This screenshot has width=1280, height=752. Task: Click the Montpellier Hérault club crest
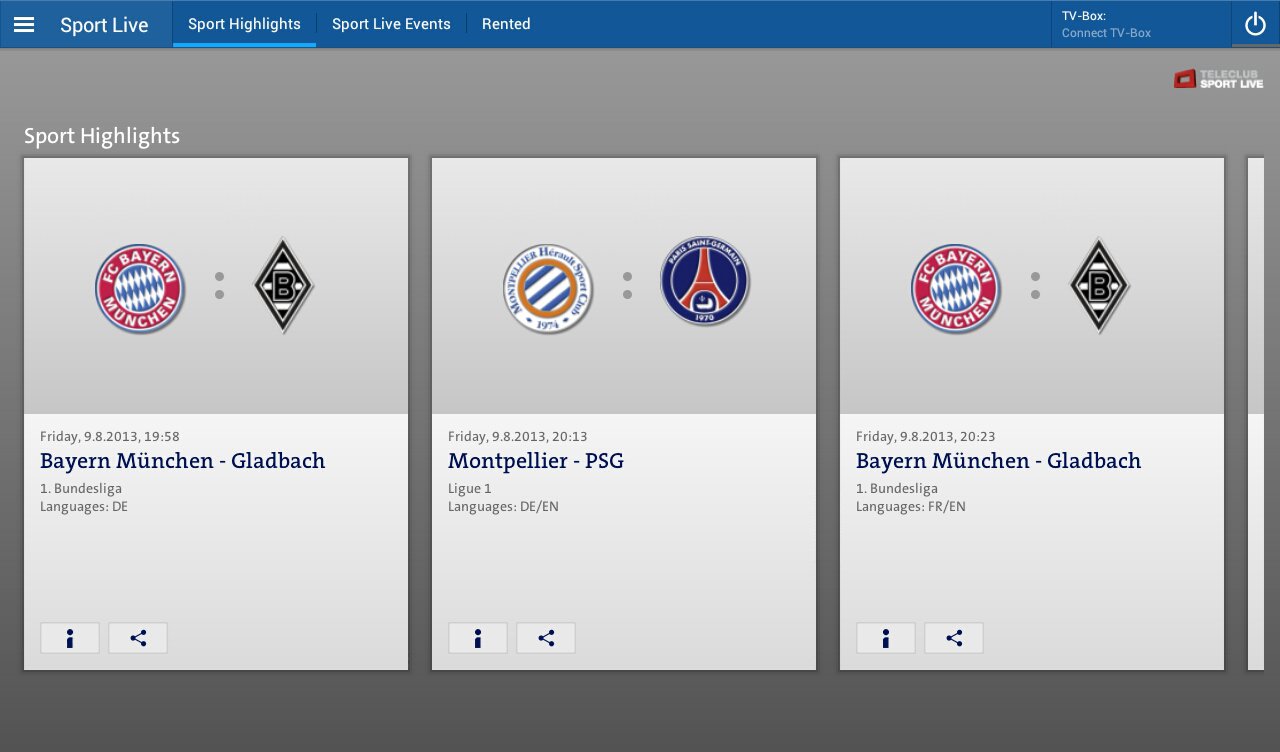pos(548,289)
